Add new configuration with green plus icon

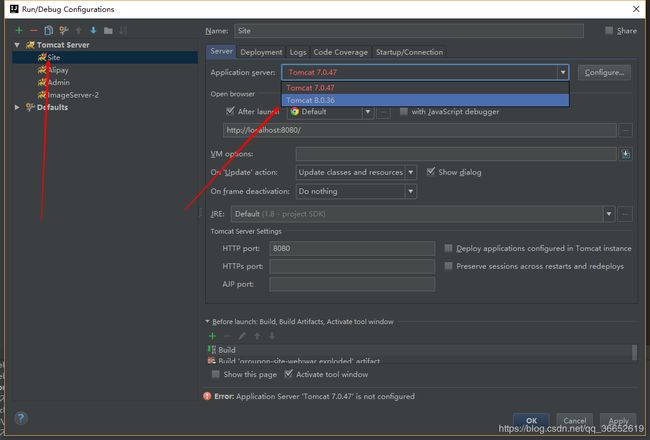point(19,30)
